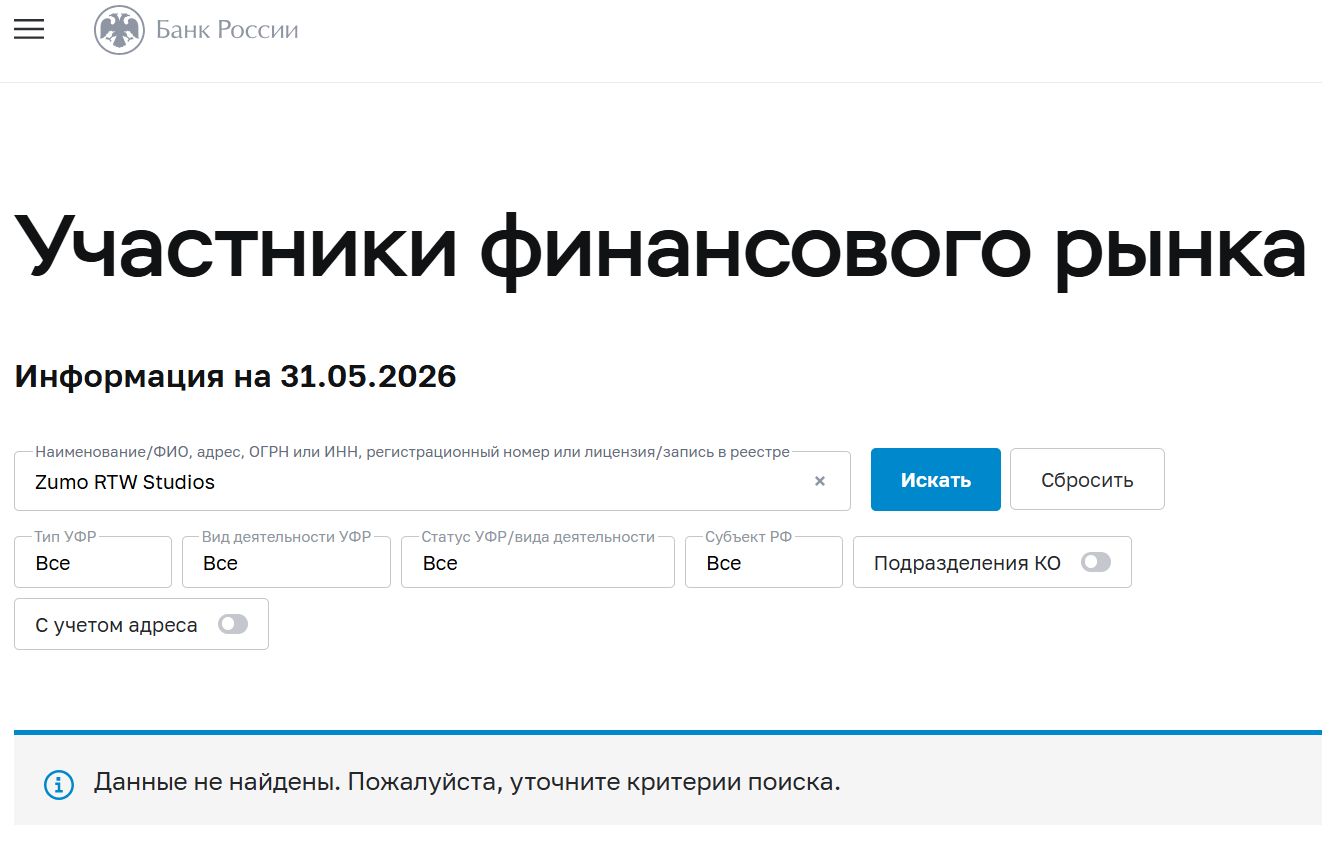Click the Искать search button
Image resolution: width=1322 pixels, height=850 pixels.
(936, 480)
